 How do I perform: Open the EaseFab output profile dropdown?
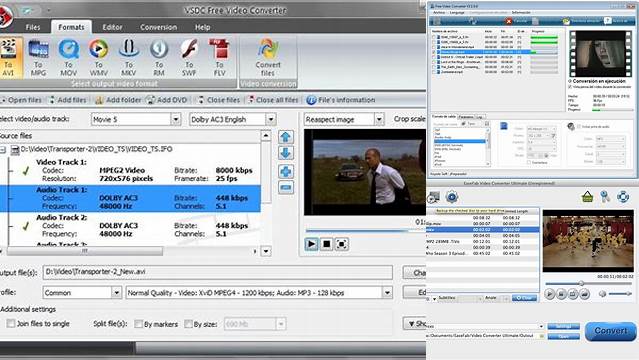tap(541, 326)
